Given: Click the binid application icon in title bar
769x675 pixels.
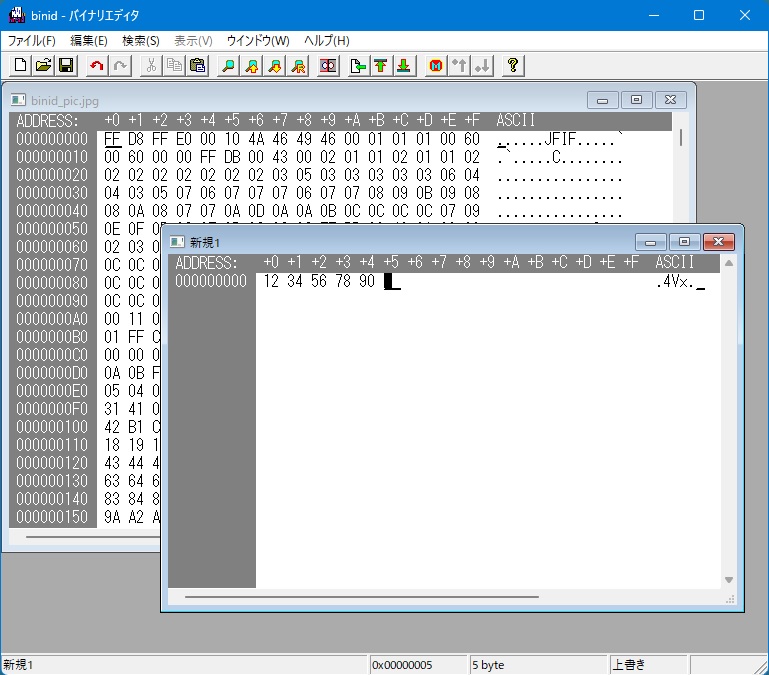Looking at the screenshot, I should 17,15.
